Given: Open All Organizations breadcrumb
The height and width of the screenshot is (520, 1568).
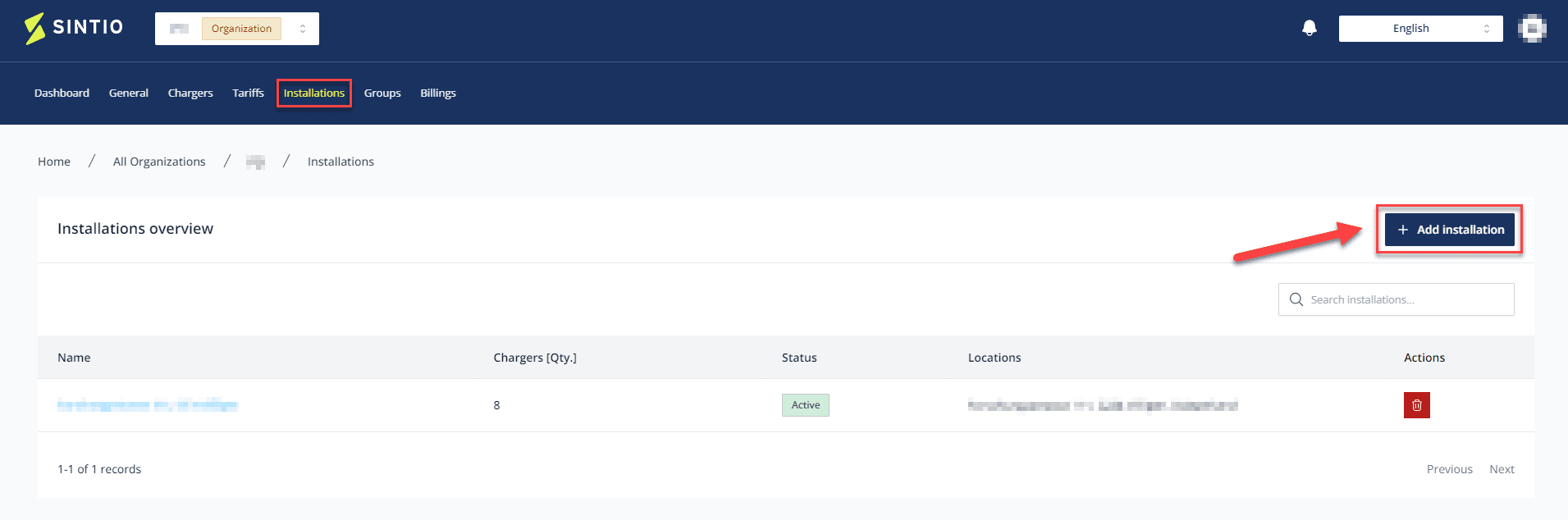Looking at the screenshot, I should click(159, 162).
